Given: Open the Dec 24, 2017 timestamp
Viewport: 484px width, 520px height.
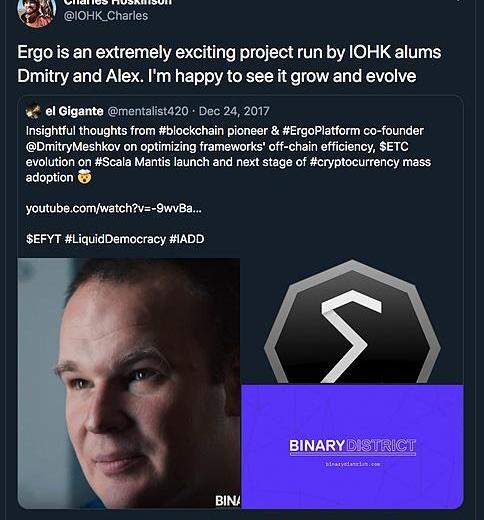Looking at the screenshot, I should tap(234, 111).
